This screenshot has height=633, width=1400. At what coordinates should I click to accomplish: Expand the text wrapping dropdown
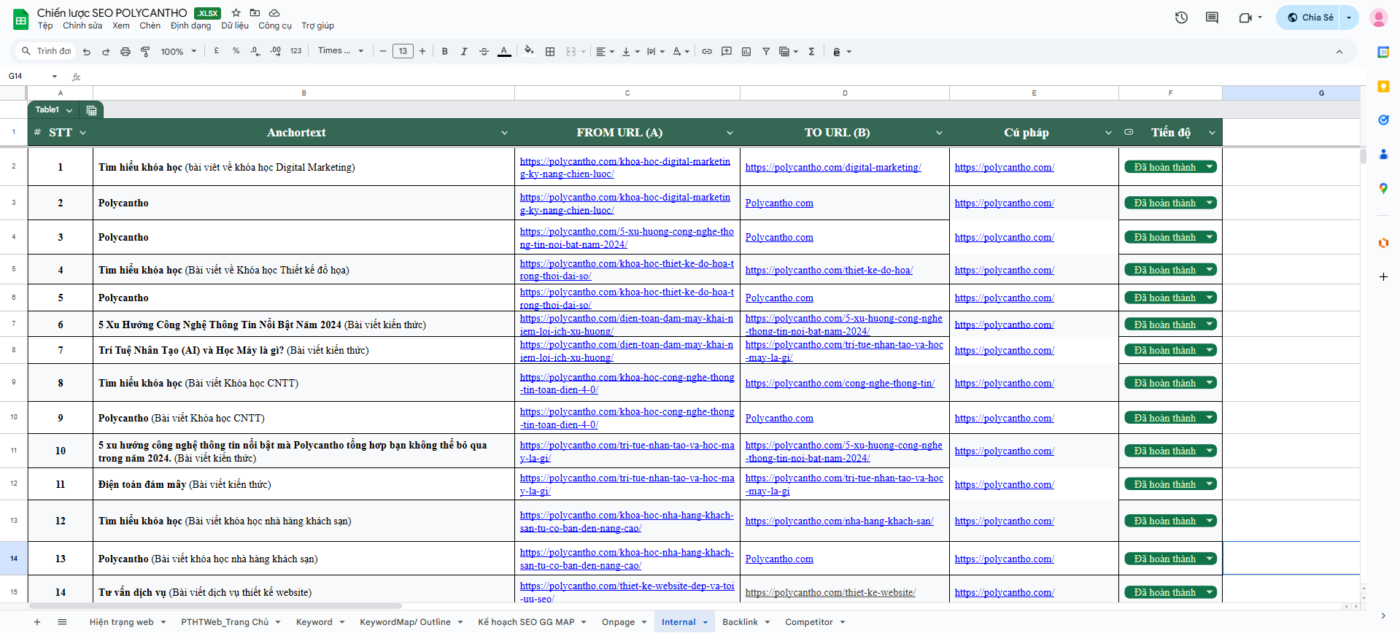click(656, 51)
